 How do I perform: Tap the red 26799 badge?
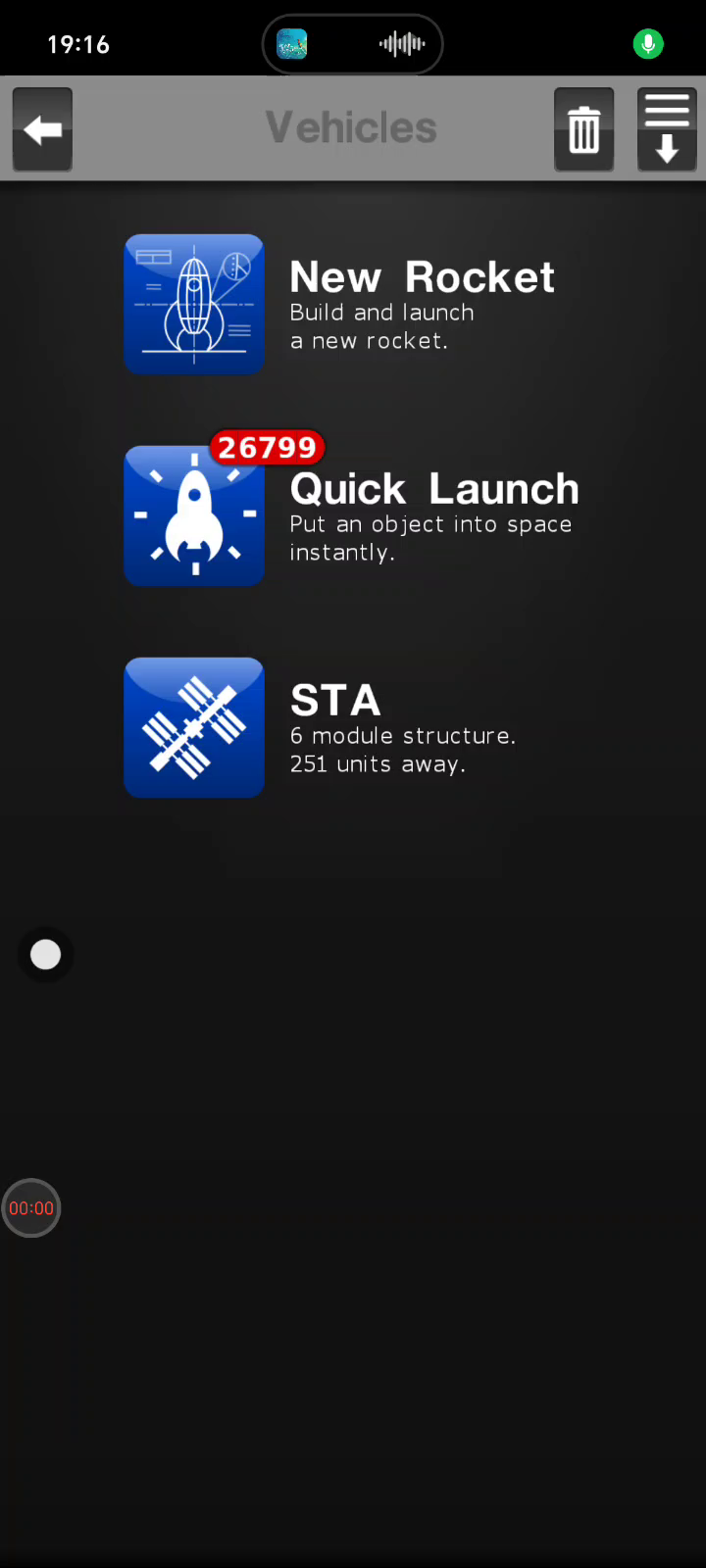[267, 448]
